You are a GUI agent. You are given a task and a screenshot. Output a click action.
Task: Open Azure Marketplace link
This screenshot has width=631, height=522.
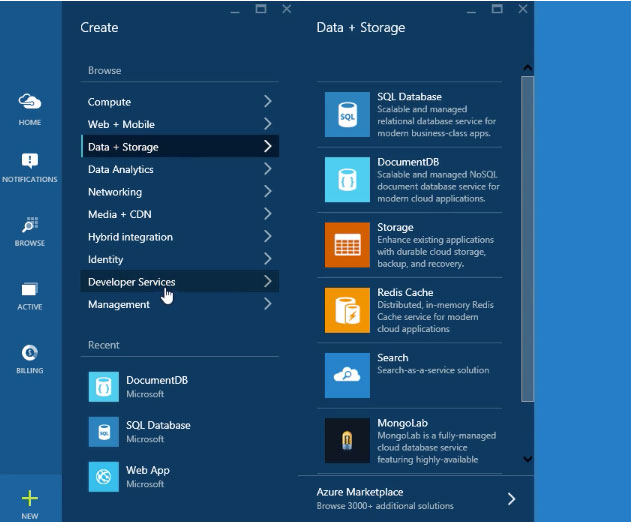pyautogui.click(x=360, y=492)
